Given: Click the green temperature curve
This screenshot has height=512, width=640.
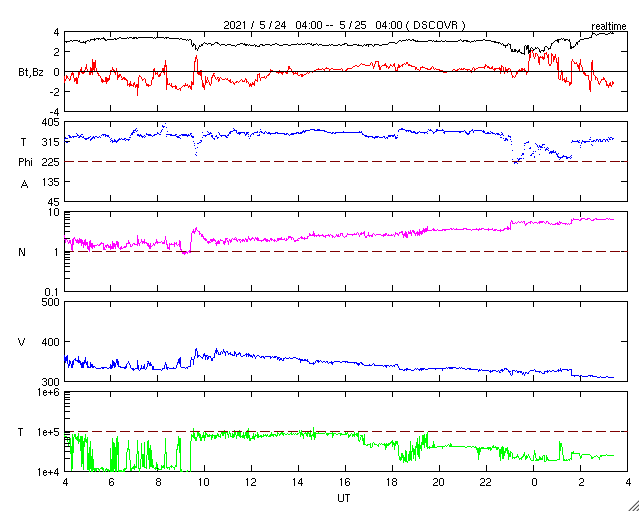Looking at the screenshot, I should (x=300, y=436).
